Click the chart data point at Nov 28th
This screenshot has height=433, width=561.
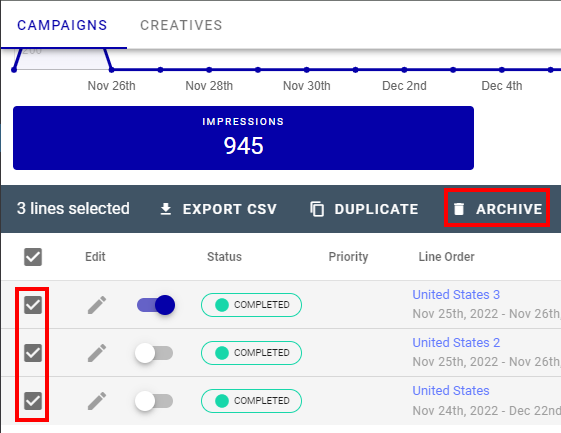209,70
